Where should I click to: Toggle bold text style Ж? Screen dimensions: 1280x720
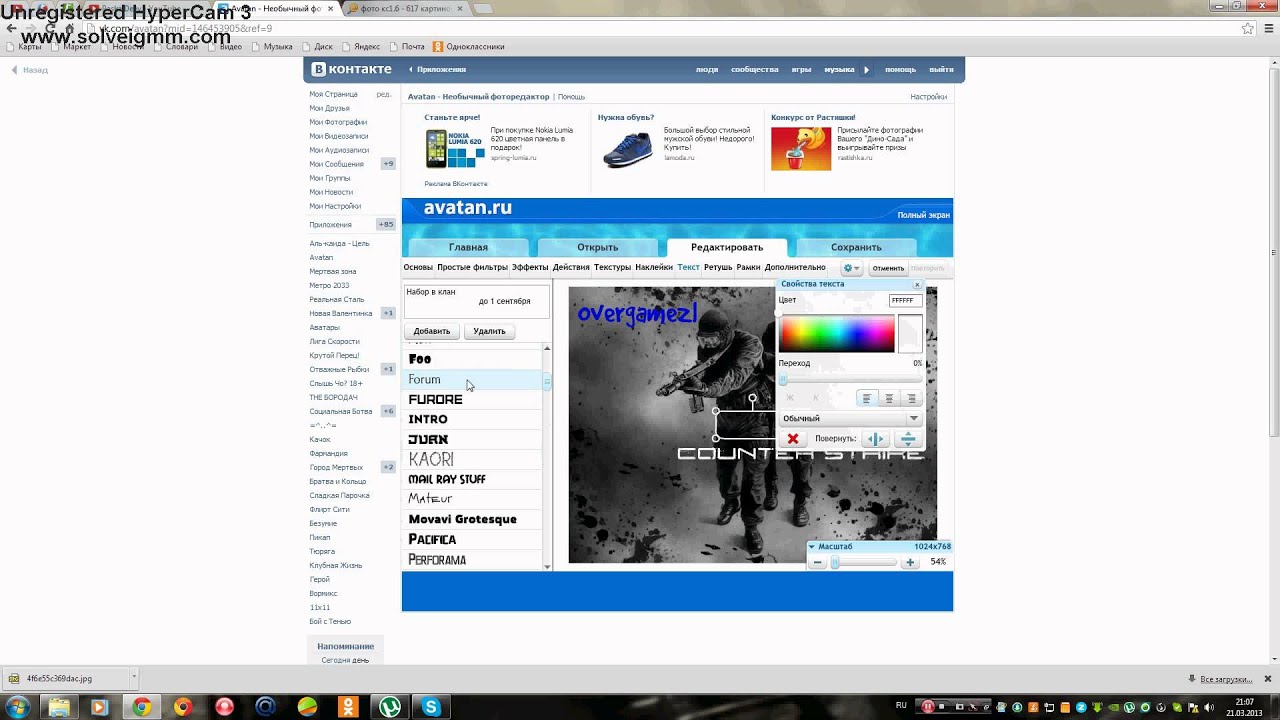(790, 398)
